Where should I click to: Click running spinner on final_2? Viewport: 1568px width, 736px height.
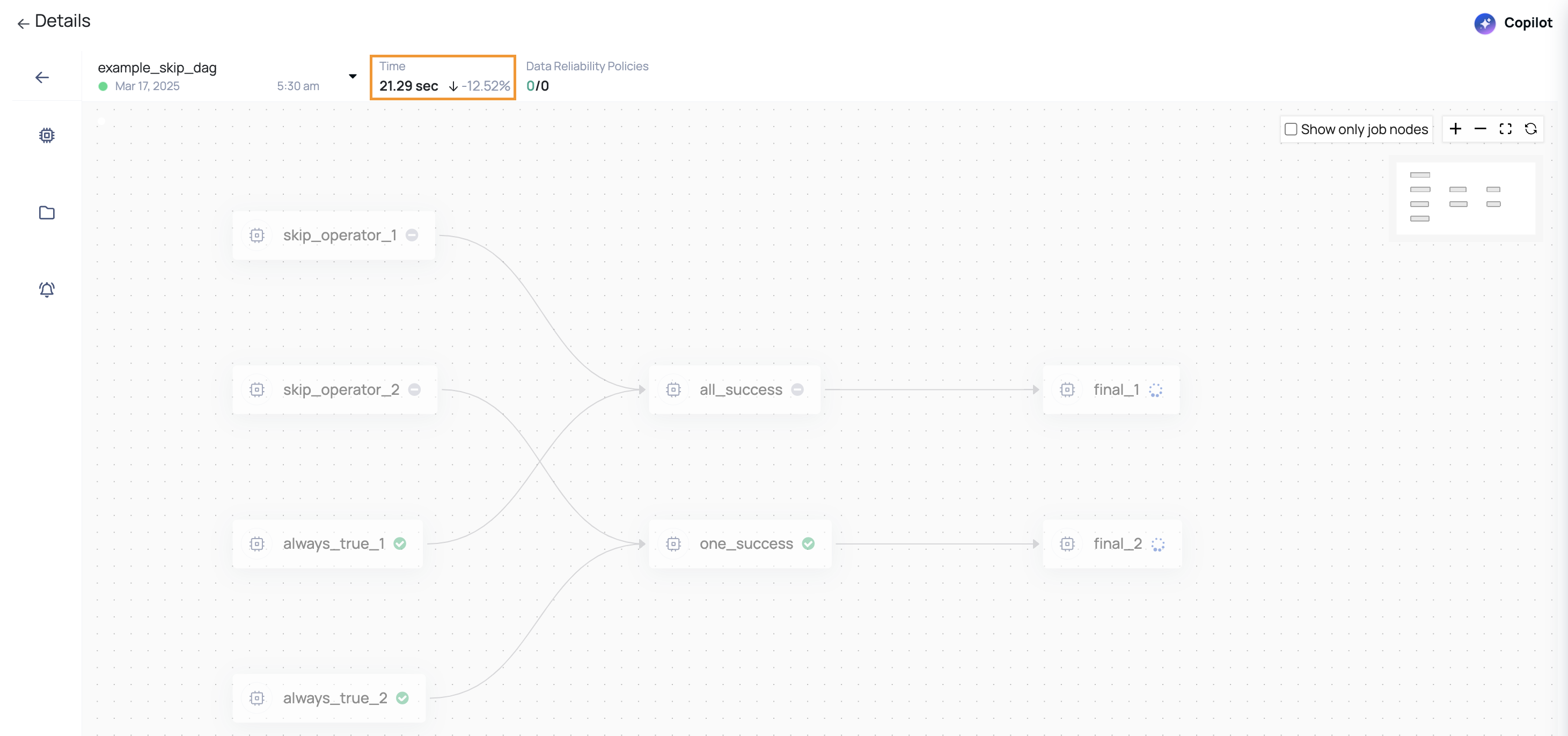click(x=1159, y=544)
